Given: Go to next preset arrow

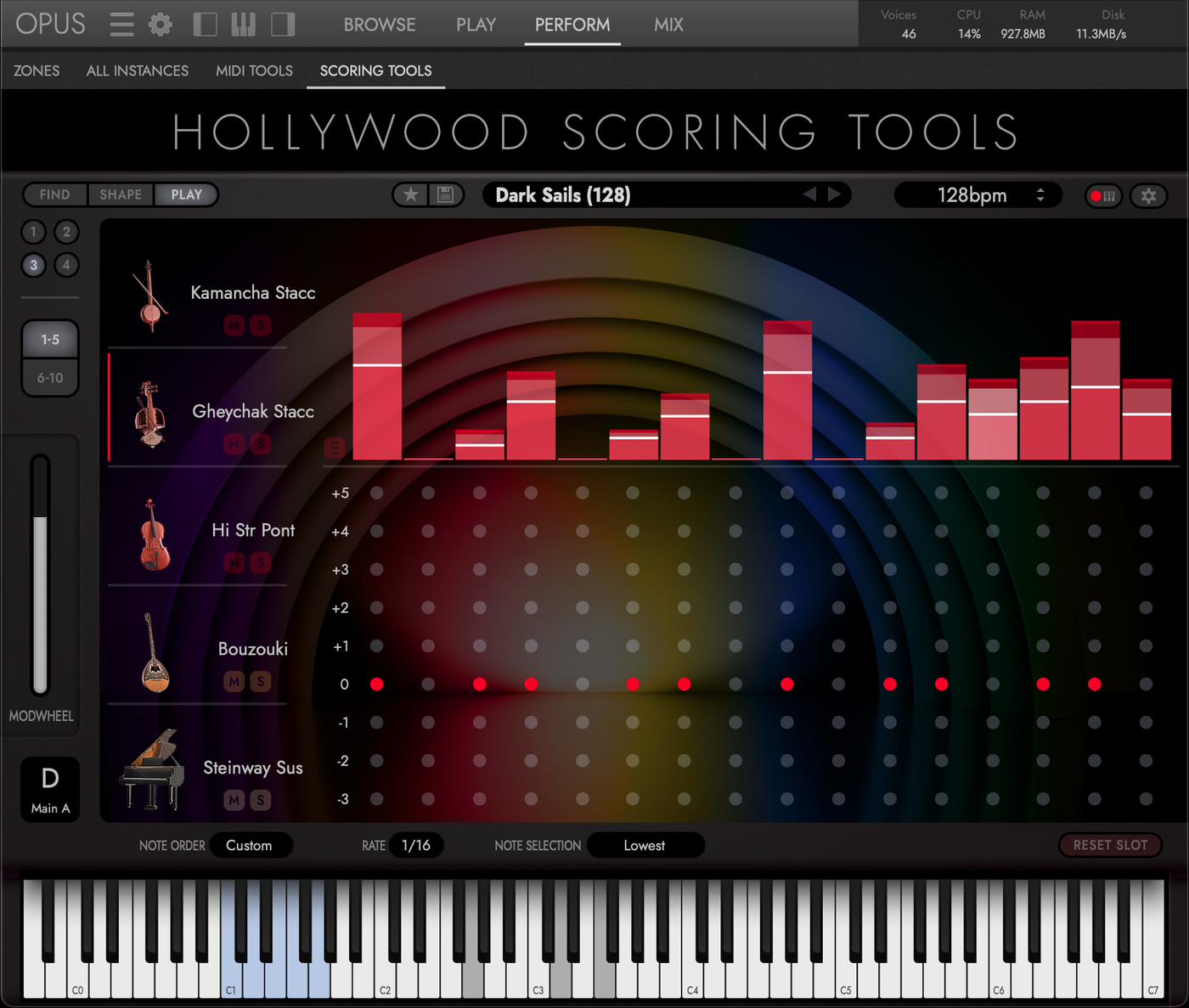Looking at the screenshot, I should [835, 194].
